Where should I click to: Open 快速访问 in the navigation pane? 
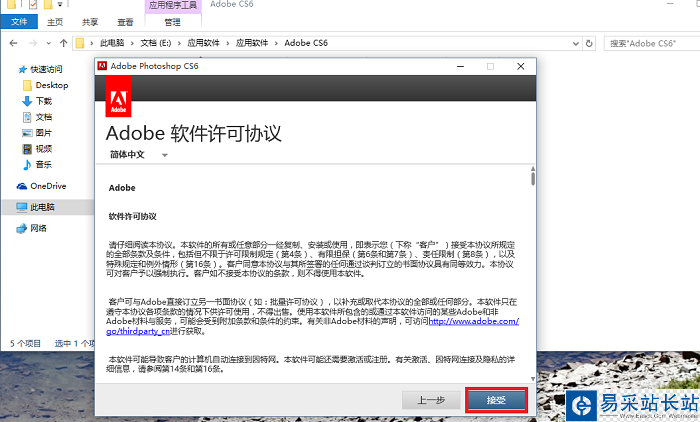point(46,69)
